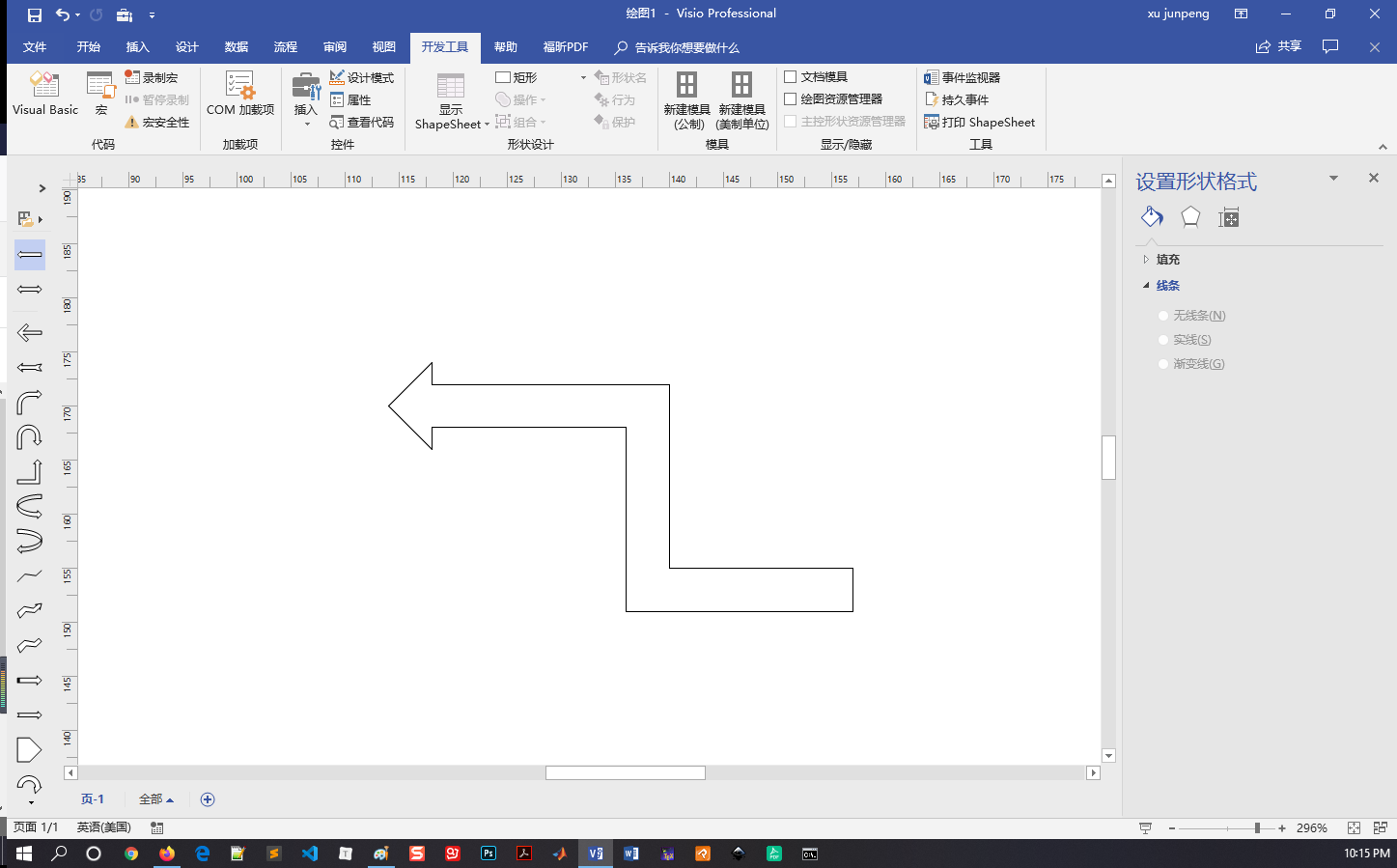Toggle Drawing Explorer (绘图资源管理器) checkbox
The height and width of the screenshot is (868, 1397).
coord(790,98)
